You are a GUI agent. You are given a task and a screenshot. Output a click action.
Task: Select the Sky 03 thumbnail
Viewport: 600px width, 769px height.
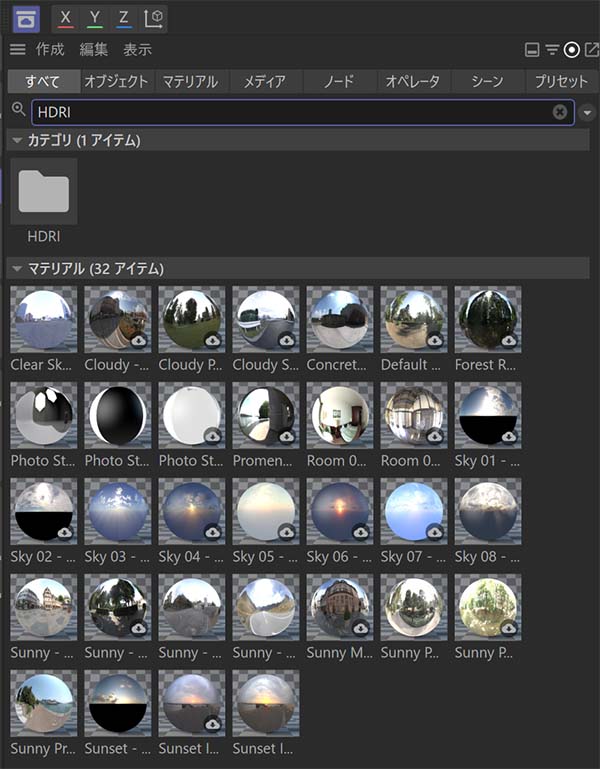point(118,512)
